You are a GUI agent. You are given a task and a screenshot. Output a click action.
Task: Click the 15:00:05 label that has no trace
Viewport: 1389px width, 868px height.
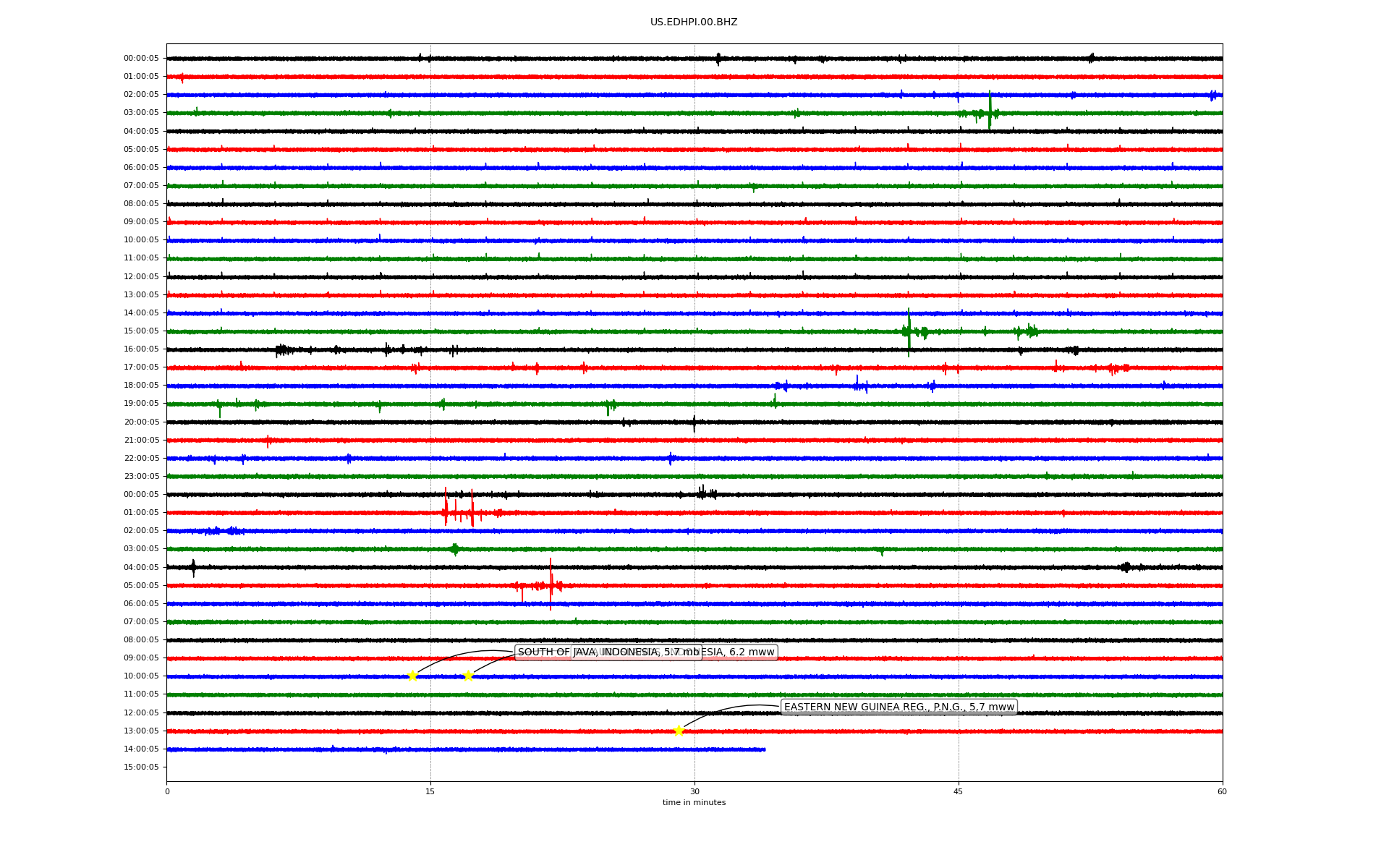(141, 767)
